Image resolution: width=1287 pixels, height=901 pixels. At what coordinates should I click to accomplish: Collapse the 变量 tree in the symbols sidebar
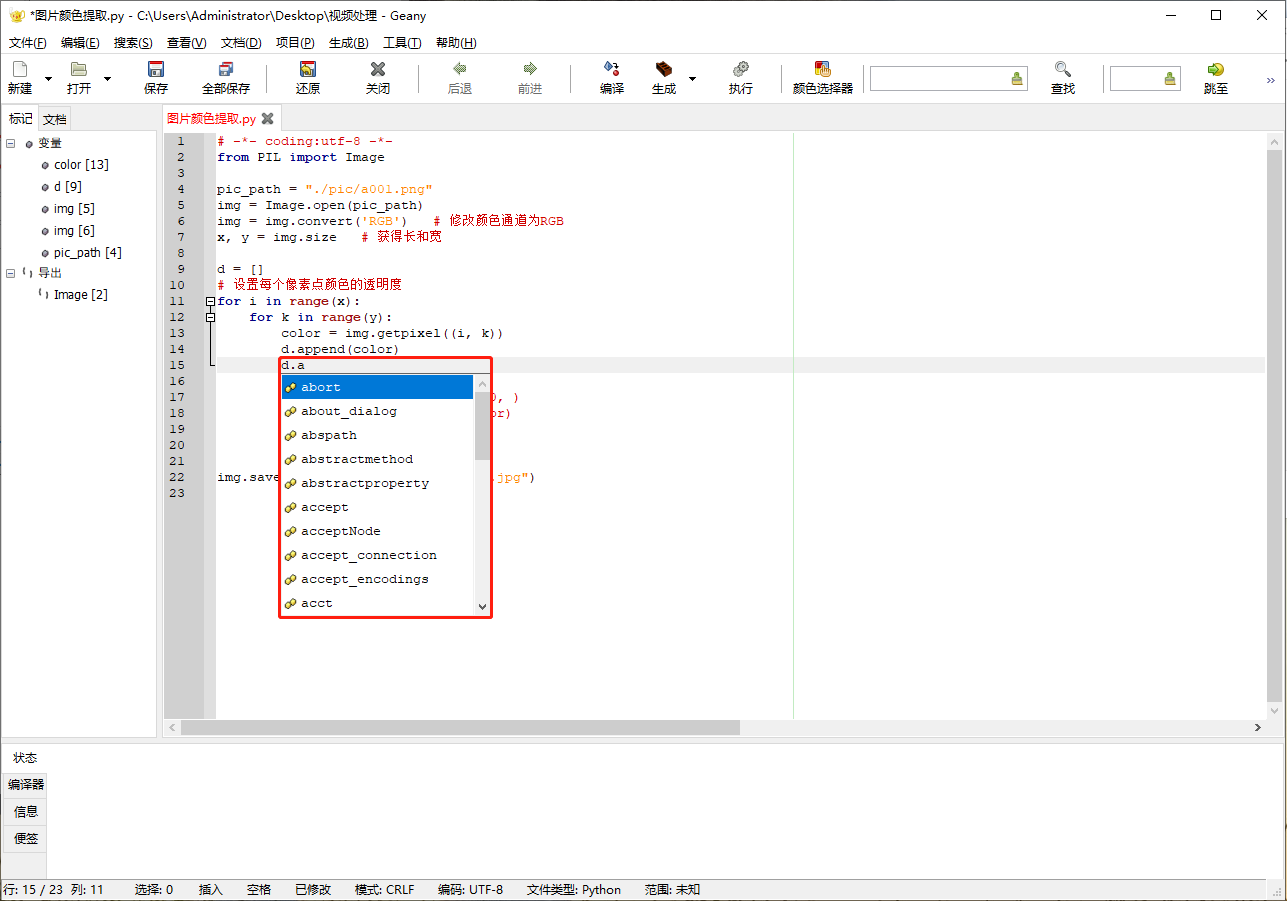pos(9,142)
